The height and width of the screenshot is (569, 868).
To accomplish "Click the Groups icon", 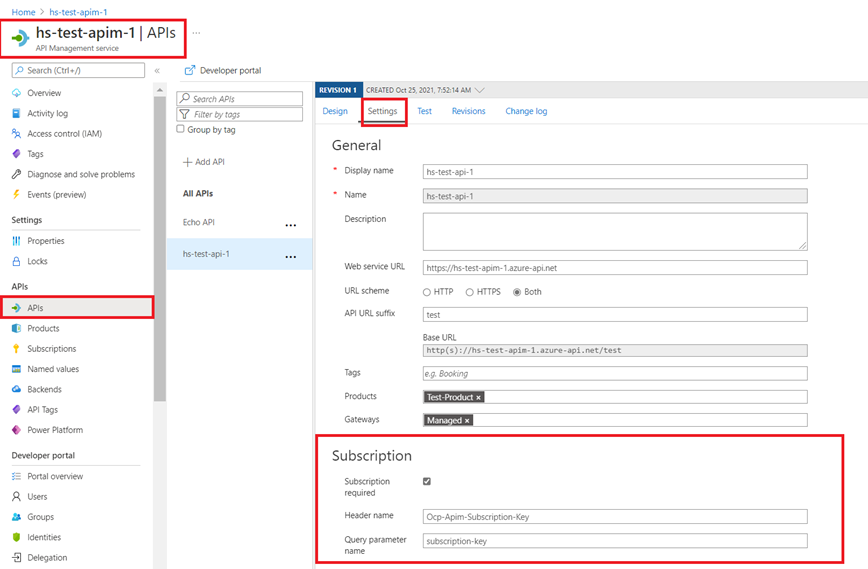I will point(17,517).
